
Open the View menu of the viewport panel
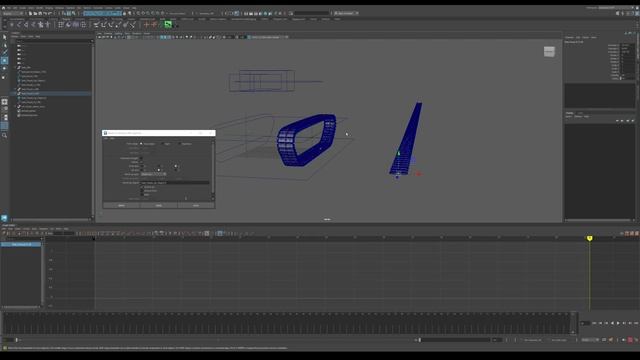[100, 33]
